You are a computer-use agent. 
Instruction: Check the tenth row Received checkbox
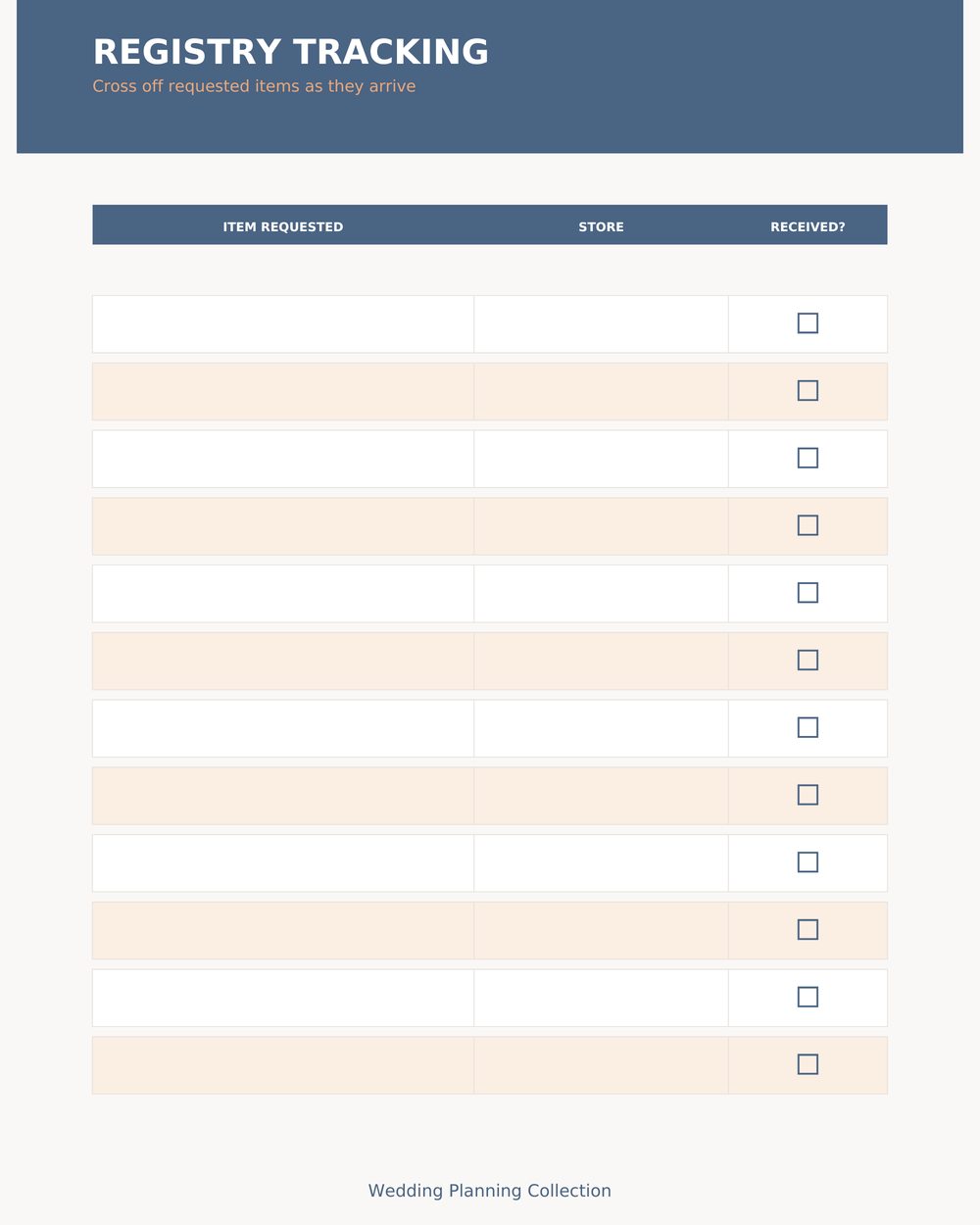[808, 929]
